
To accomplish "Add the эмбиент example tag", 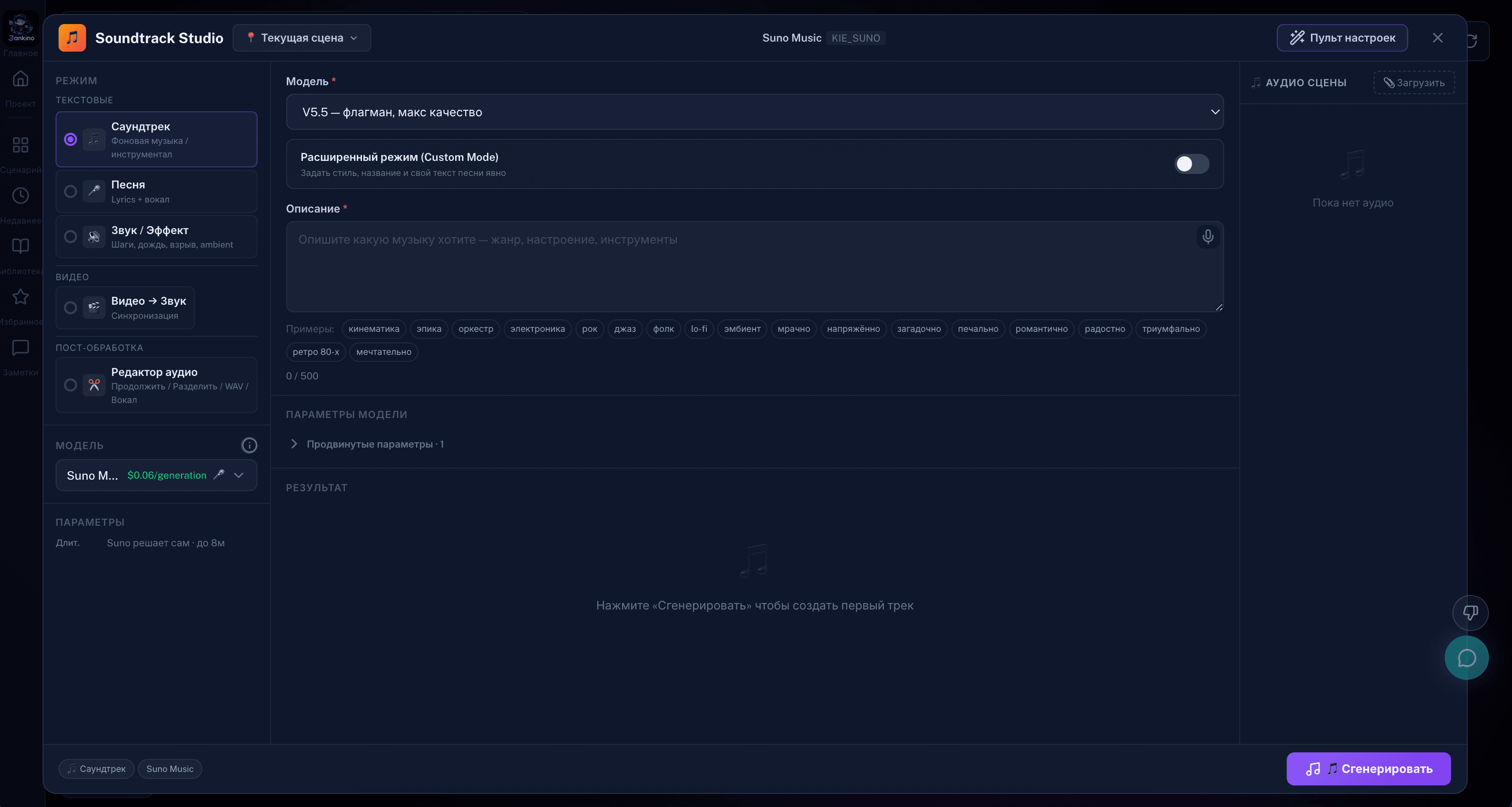I will [742, 329].
